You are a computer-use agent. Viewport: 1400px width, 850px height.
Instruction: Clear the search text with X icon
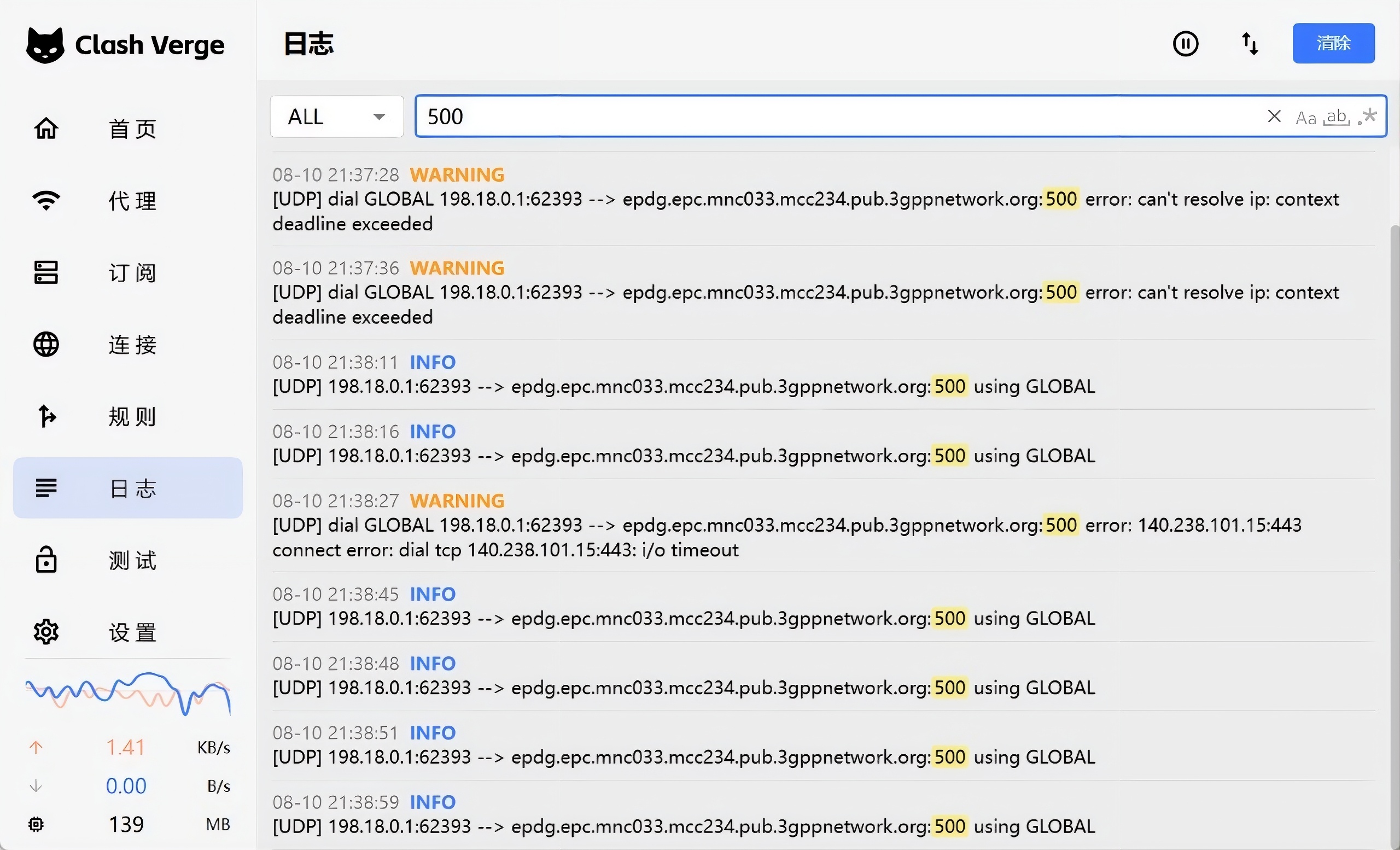(1274, 117)
